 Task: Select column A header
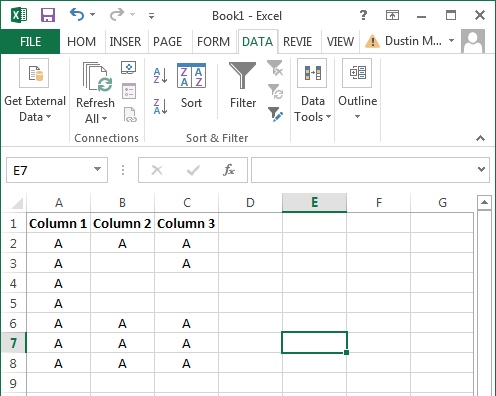(x=59, y=203)
